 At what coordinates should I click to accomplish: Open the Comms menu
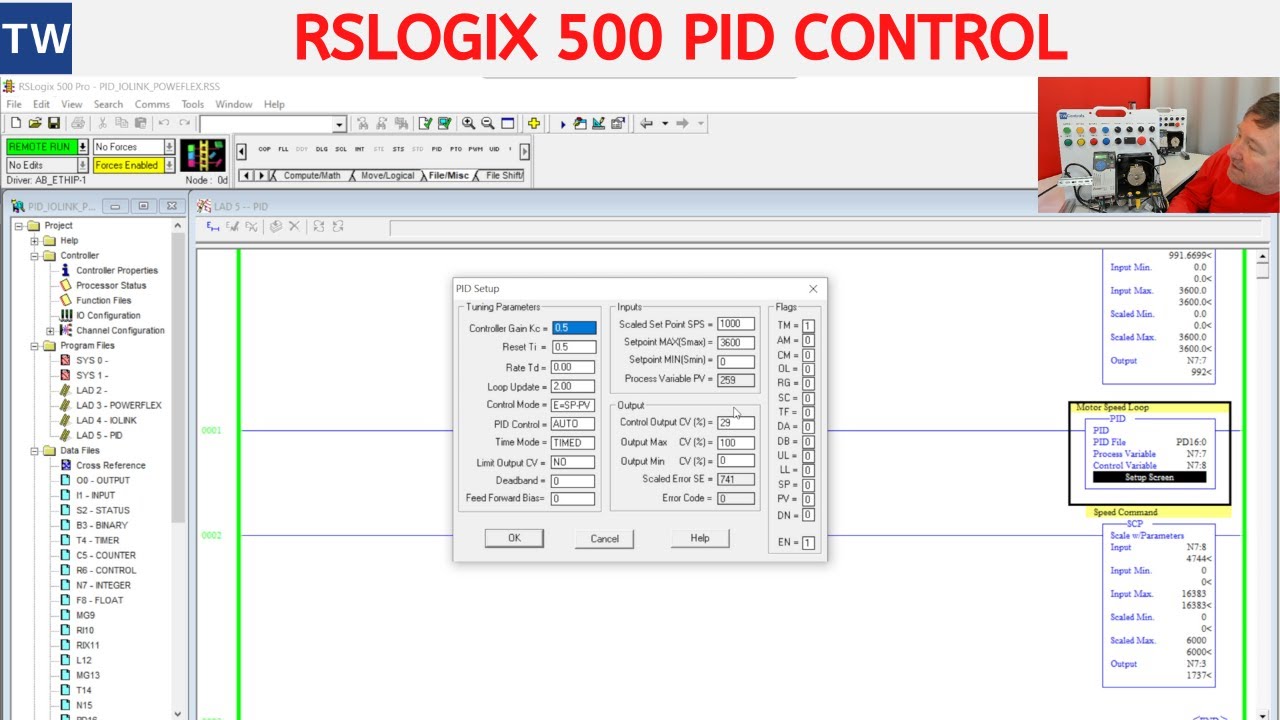point(152,104)
